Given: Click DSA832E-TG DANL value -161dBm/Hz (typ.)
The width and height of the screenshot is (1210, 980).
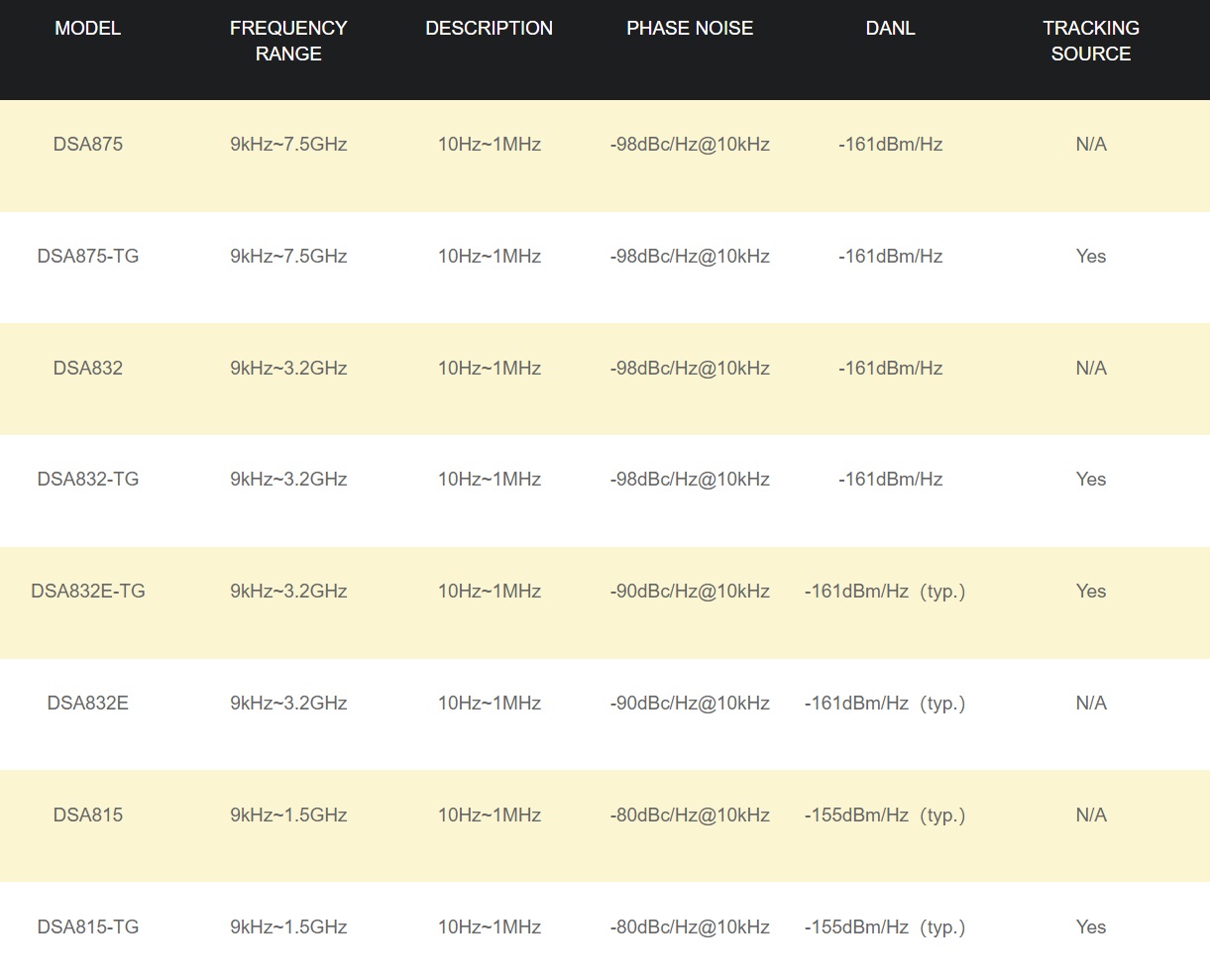Looking at the screenshot, I should pos(885,592).
